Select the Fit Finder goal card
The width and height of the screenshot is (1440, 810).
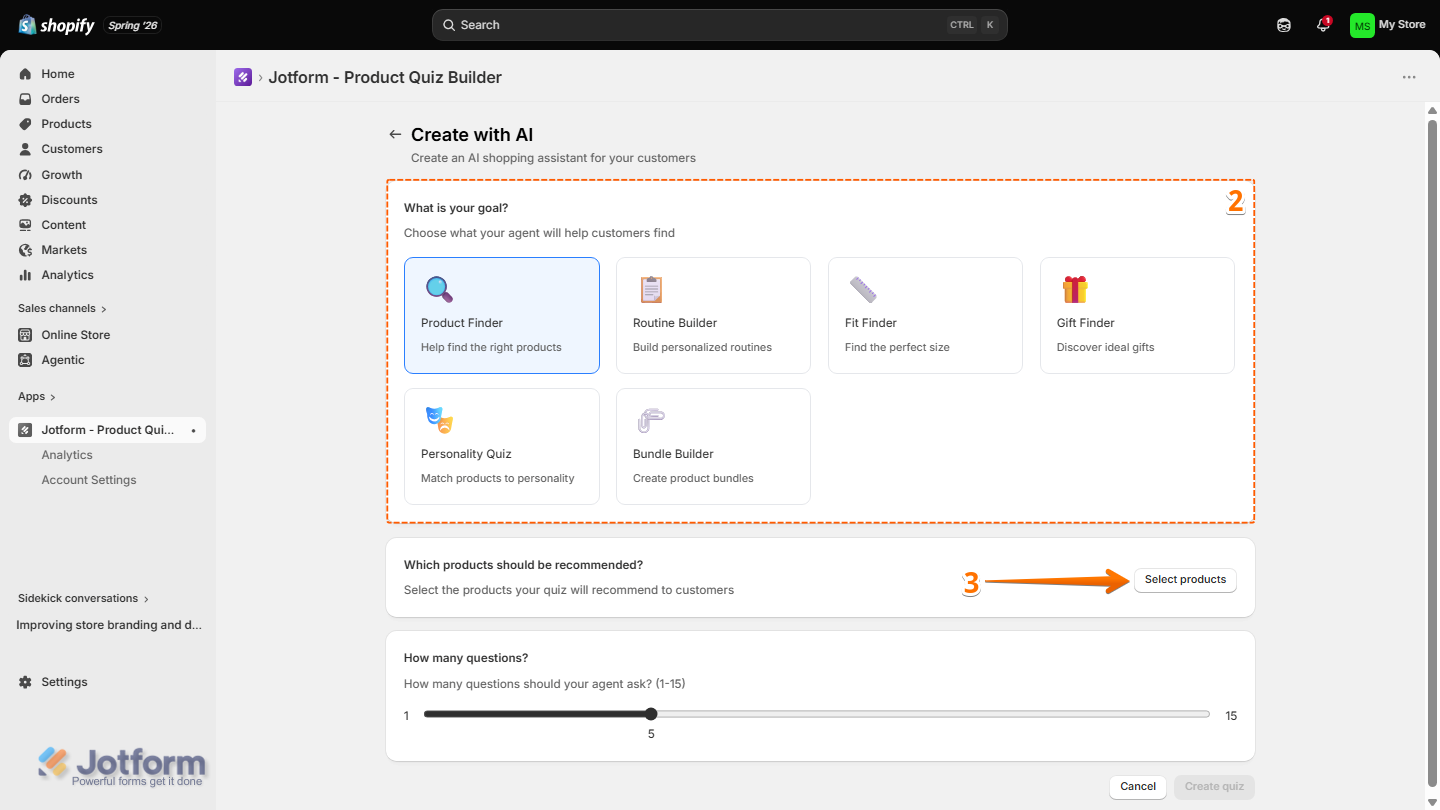(x=925, y=315)
